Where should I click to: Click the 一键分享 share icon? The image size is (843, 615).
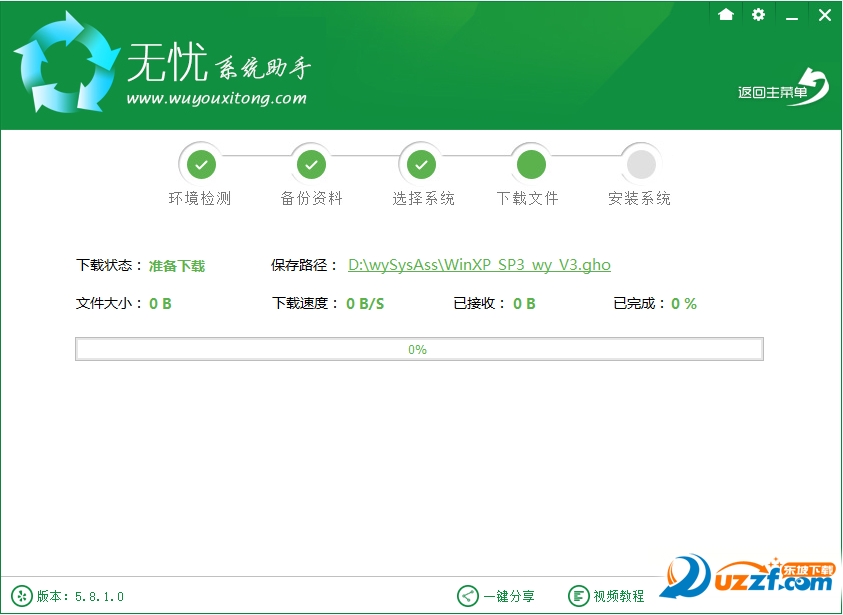[x=467, y=596]
